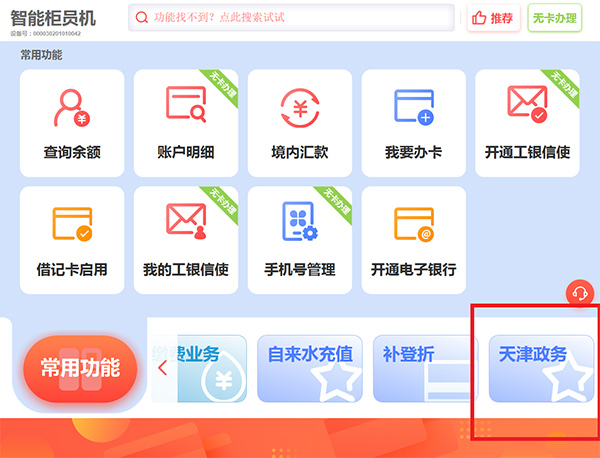Viewport: 600px width, 458px height.
Task: Select the 补登折 passbook update tile
Action: (x=426, y=368)
